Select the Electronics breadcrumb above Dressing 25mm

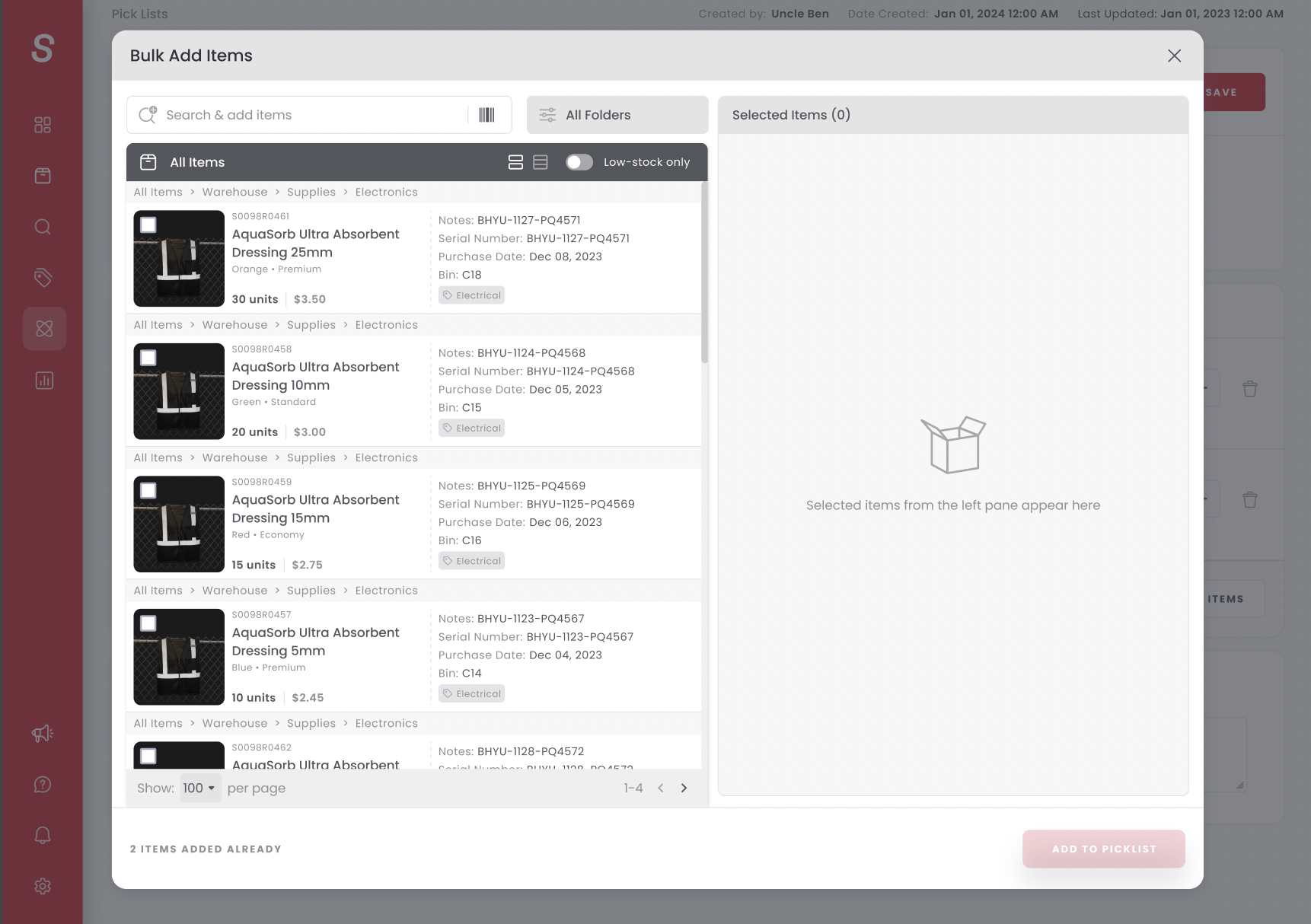[x=386, y=192]
